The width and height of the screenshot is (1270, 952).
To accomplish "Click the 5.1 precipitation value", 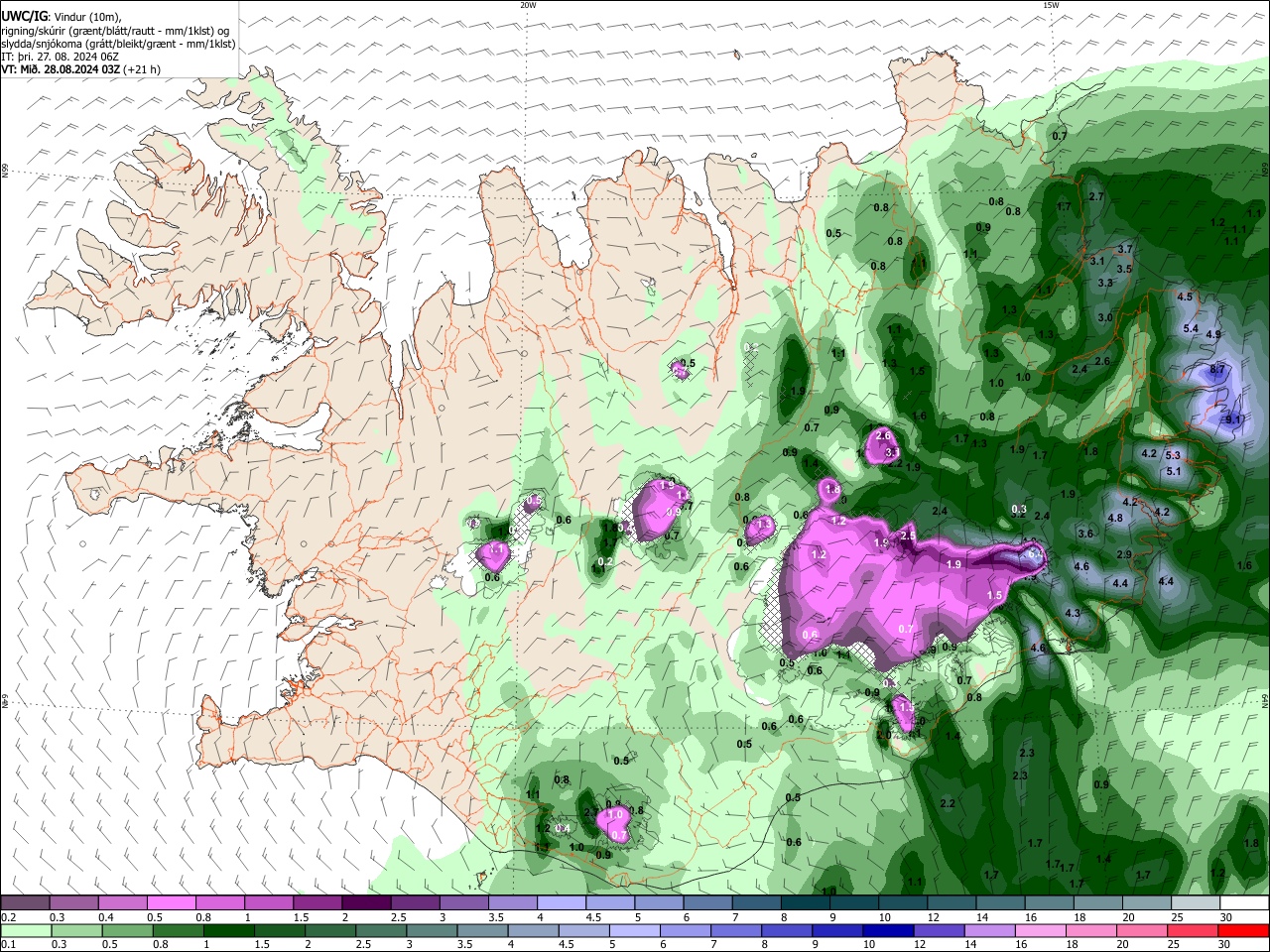I will pyautogui.click(x=1173, y=471).
